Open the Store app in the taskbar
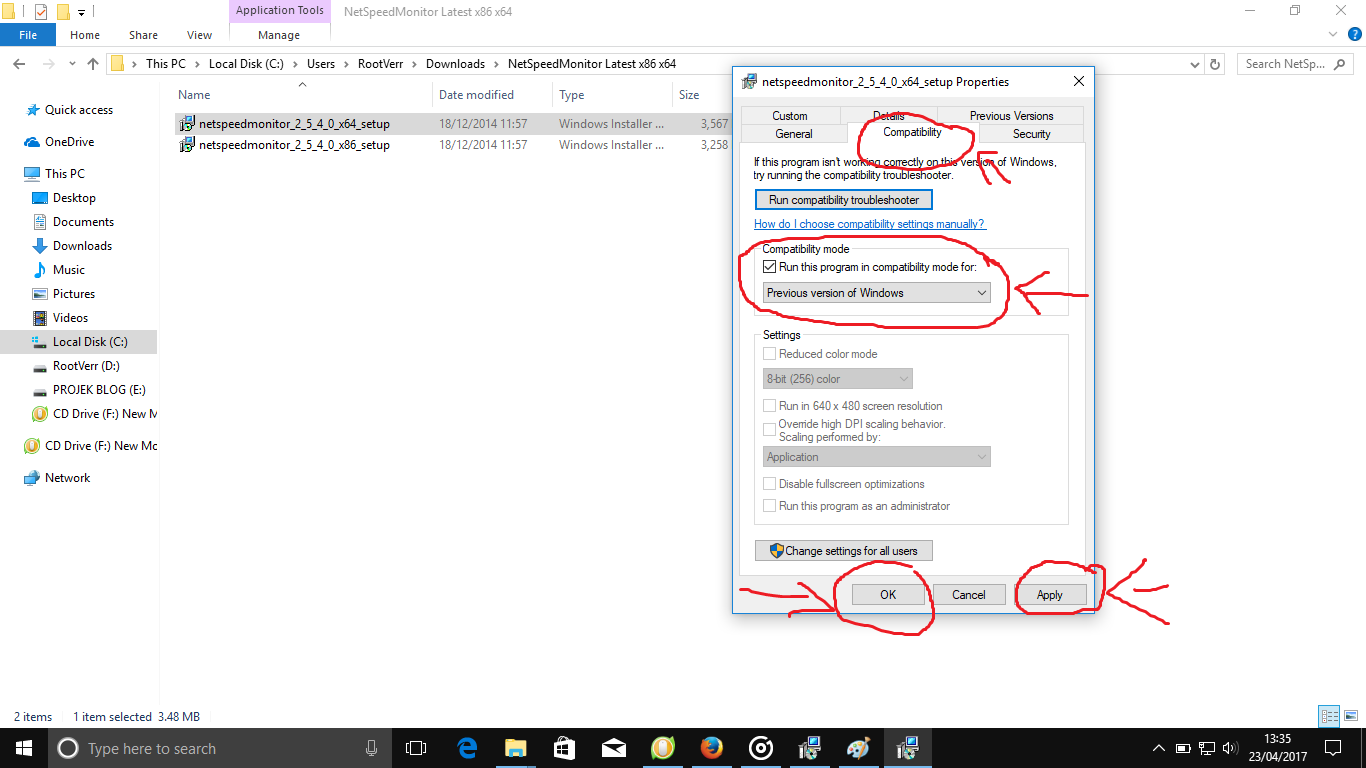This screenshot has width=1366, height=768. pos(564,748)
